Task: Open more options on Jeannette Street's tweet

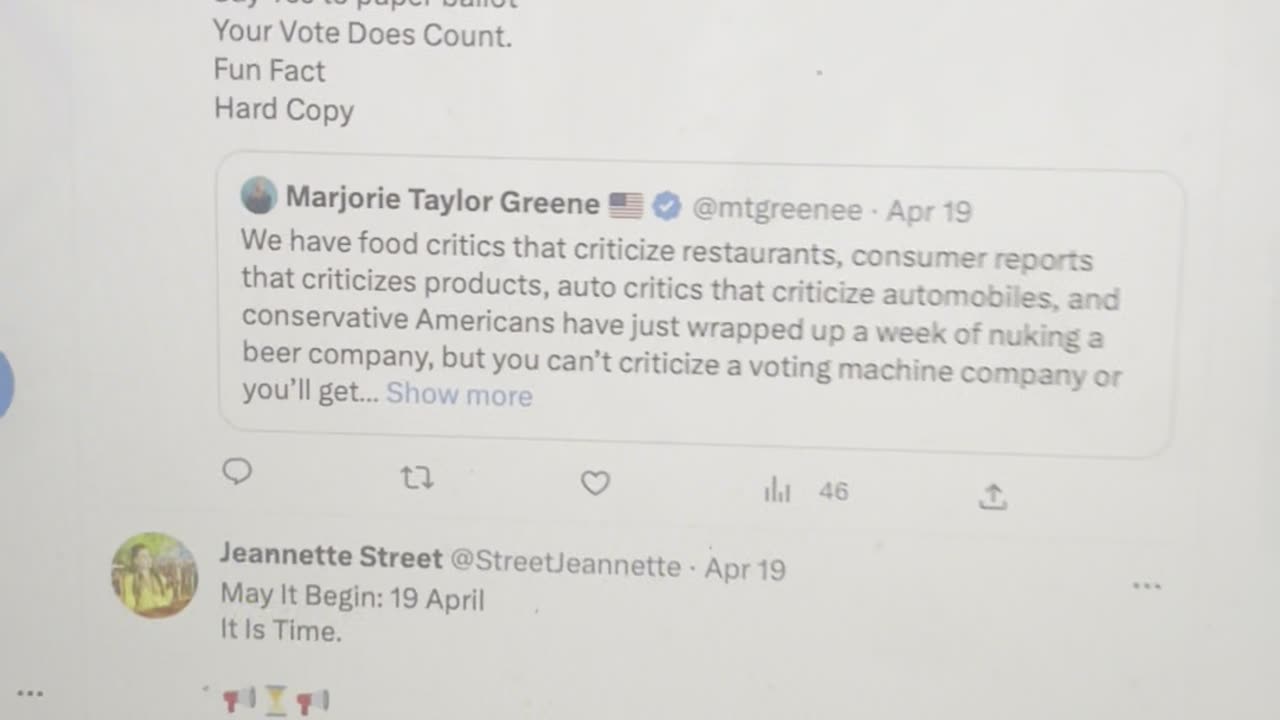Action: coord(1146,585)
